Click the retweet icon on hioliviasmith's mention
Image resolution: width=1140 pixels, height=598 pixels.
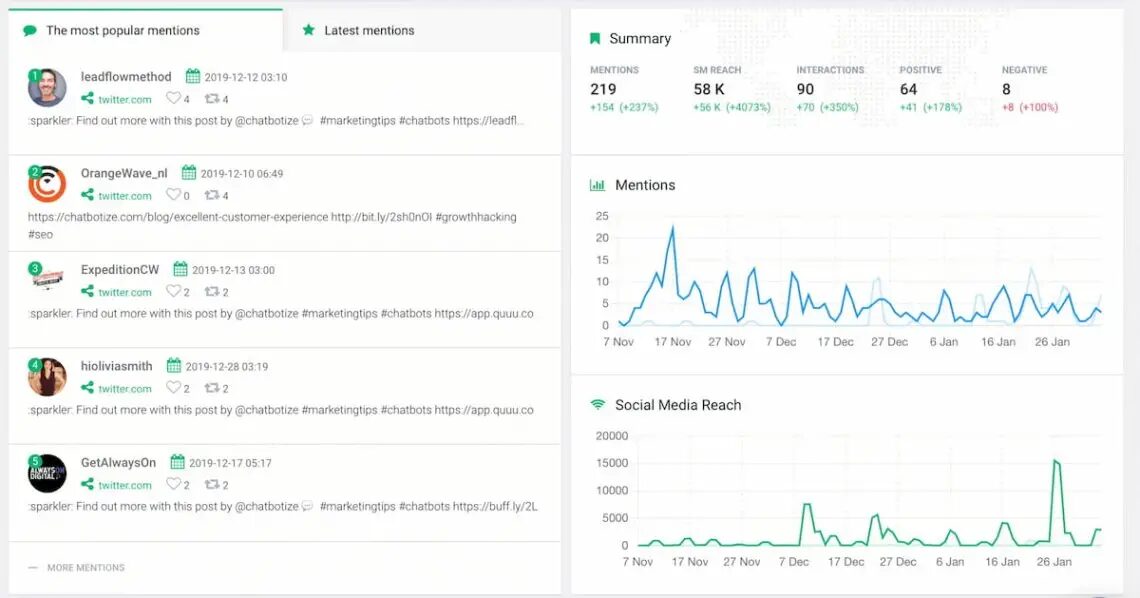tap(214, 388)
